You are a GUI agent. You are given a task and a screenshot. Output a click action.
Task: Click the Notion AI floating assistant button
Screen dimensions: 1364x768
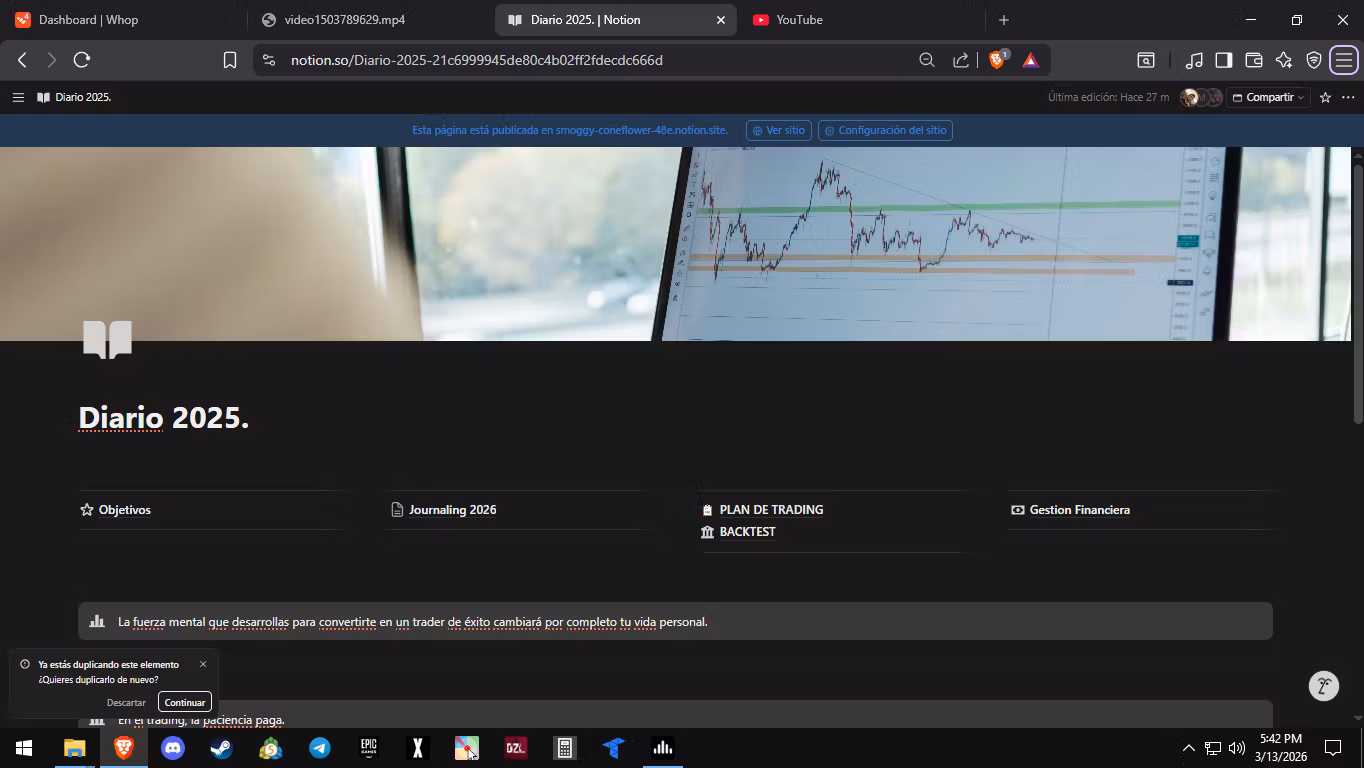pos(1323,686)
